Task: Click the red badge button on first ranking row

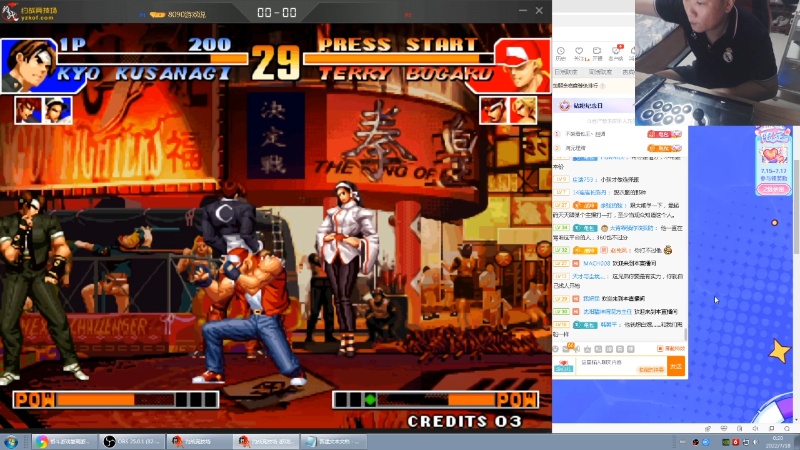Action: [x=665, y=134]
